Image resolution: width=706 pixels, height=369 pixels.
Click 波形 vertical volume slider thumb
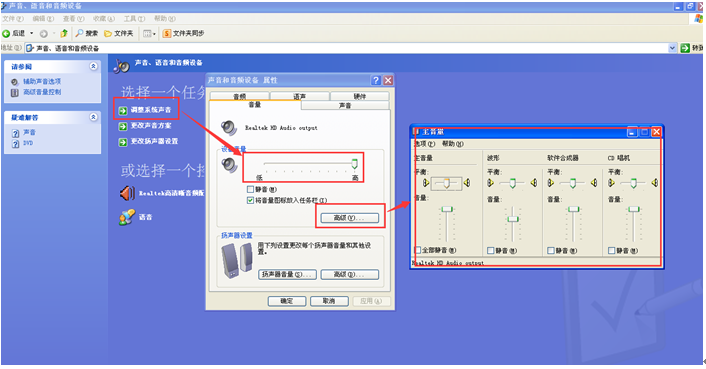click(x=513, y=219)
